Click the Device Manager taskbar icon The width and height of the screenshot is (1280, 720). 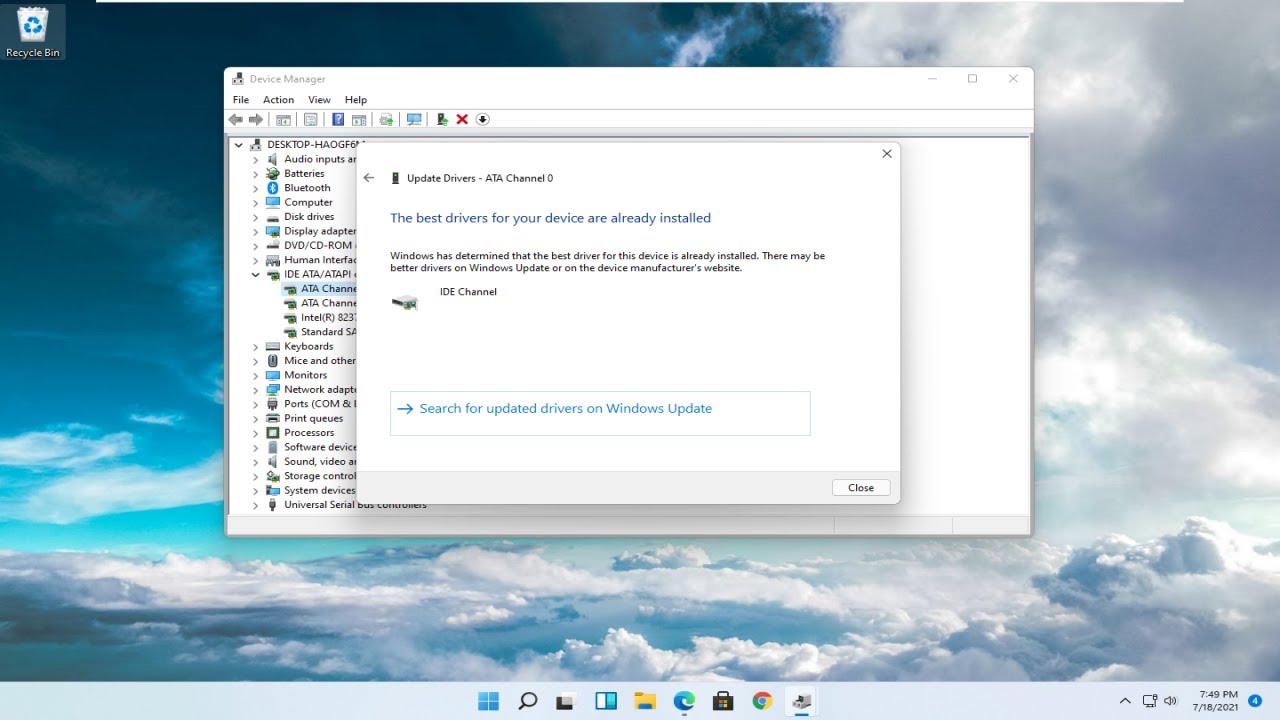click(801, 701)
